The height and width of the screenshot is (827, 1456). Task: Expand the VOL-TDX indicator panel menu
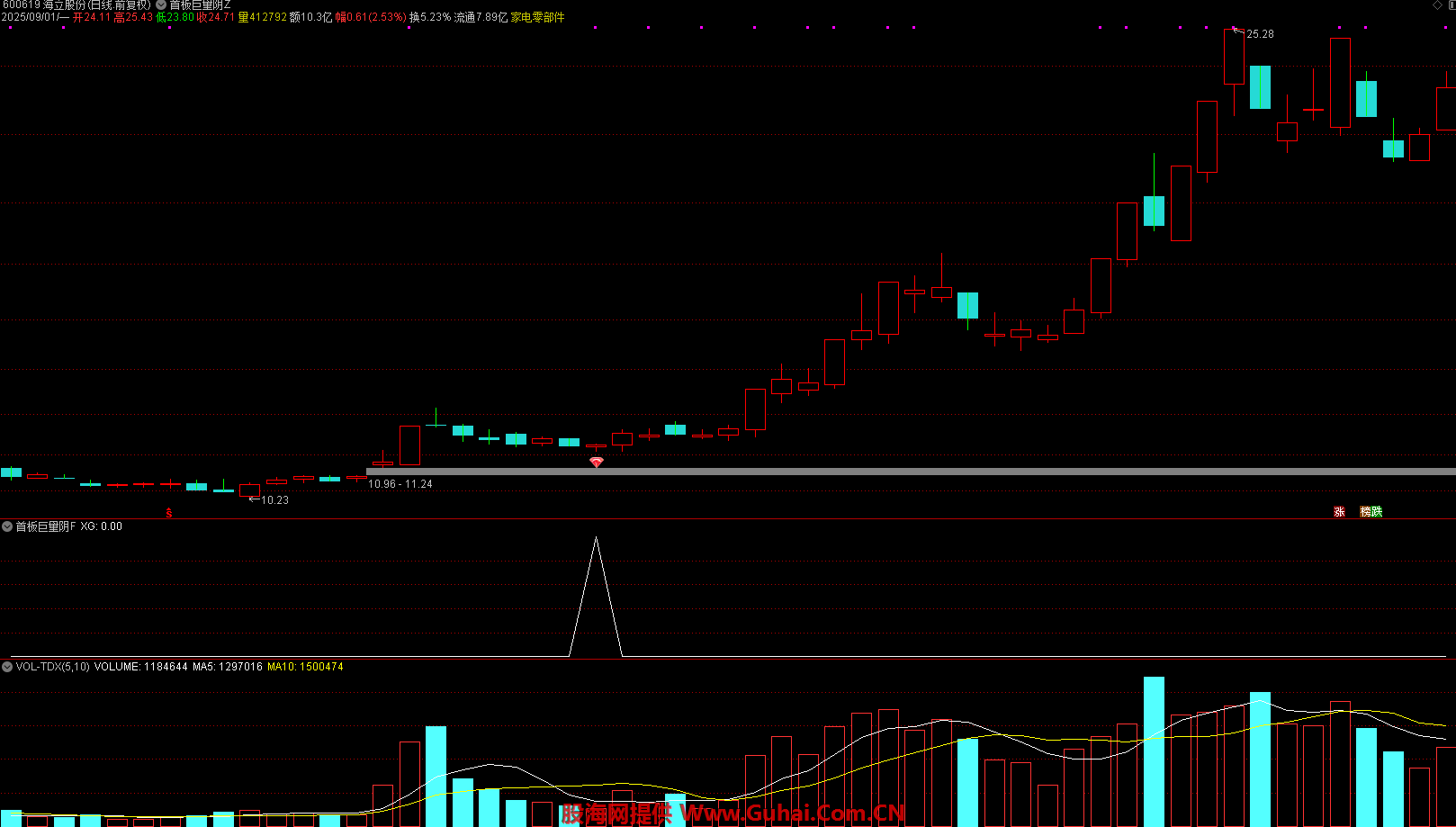pos(7,667)
